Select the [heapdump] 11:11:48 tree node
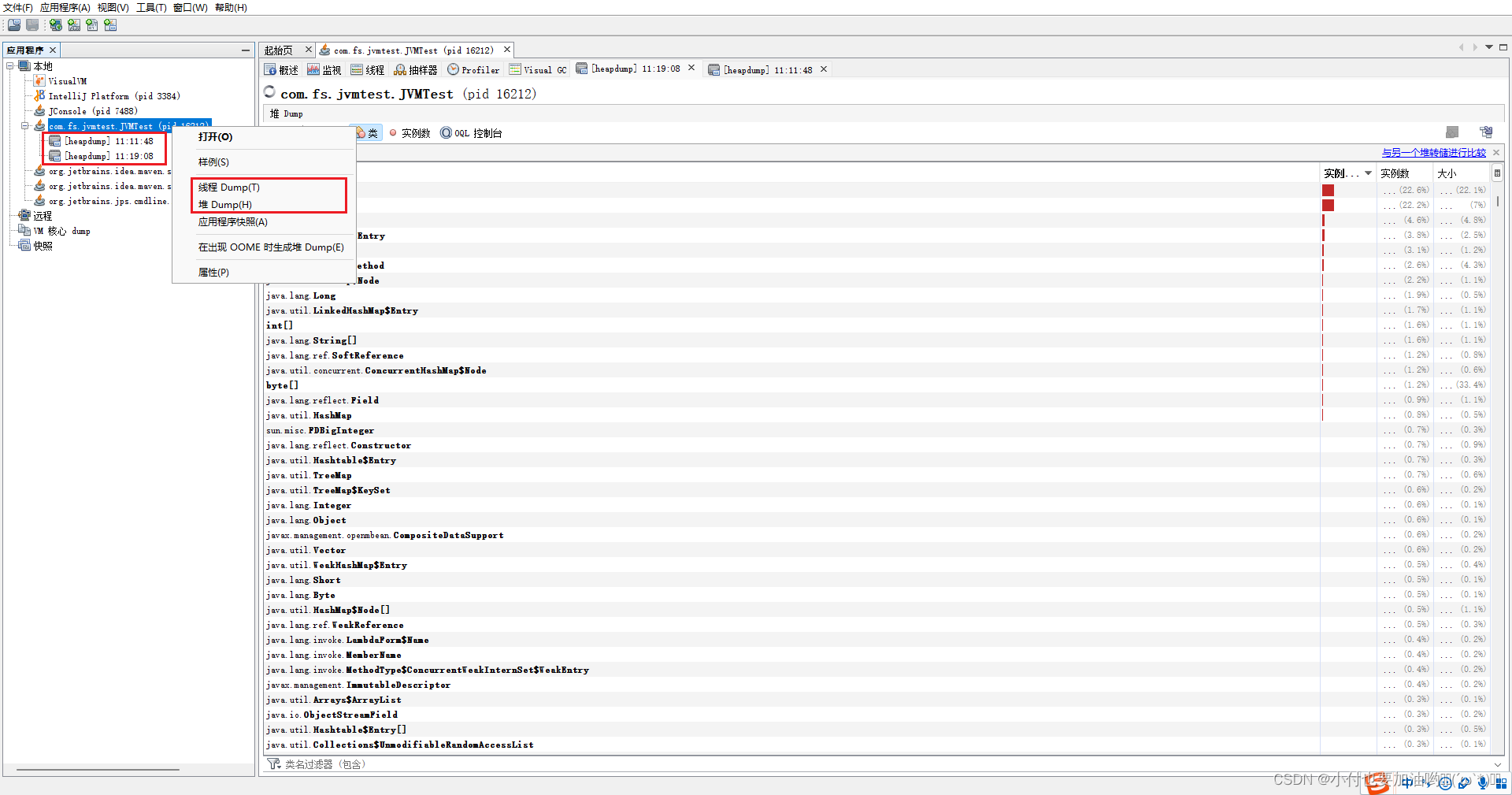1512x795 pixels. [x=102, y=141]
